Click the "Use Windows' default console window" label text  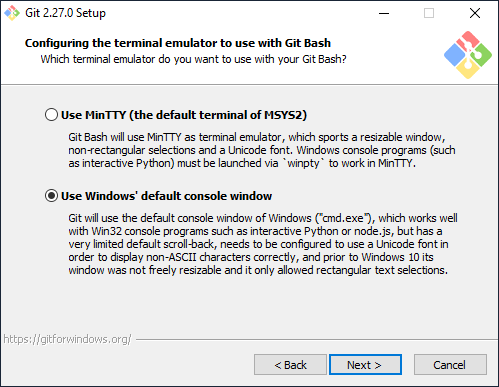tap(166, 196)
